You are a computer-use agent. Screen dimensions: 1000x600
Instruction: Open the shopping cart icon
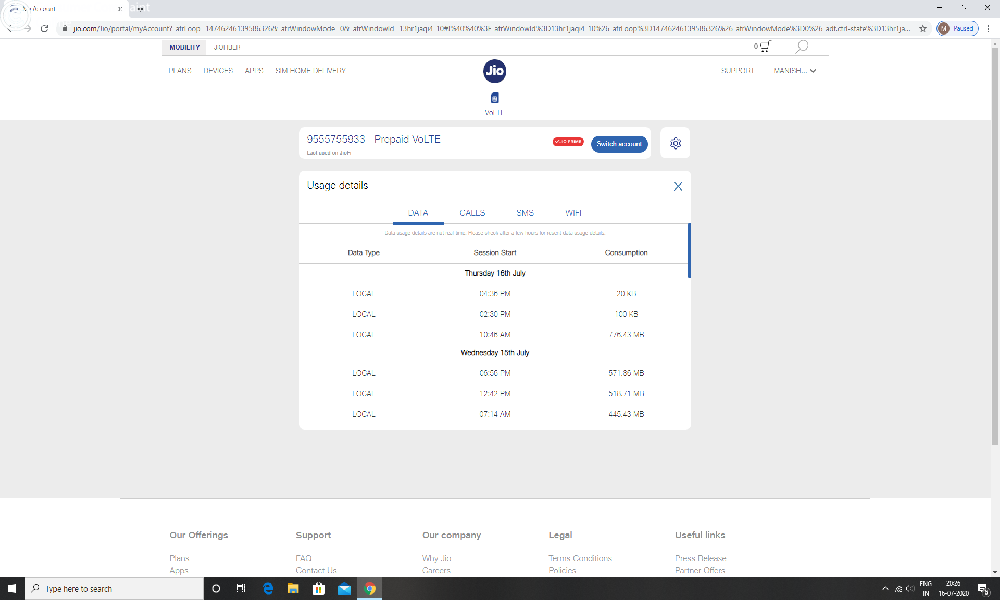pyautogui.click(x=763, y=47)
